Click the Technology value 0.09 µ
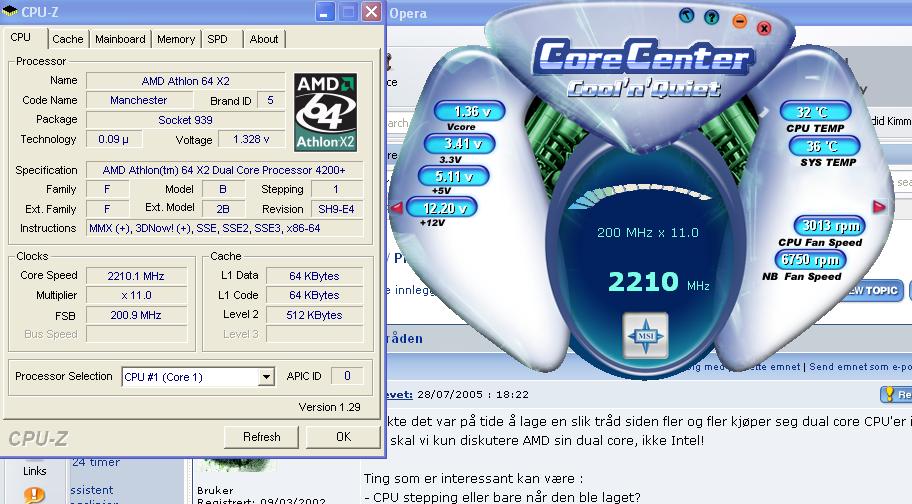This screenshot has height=504, width=912. 113,139
